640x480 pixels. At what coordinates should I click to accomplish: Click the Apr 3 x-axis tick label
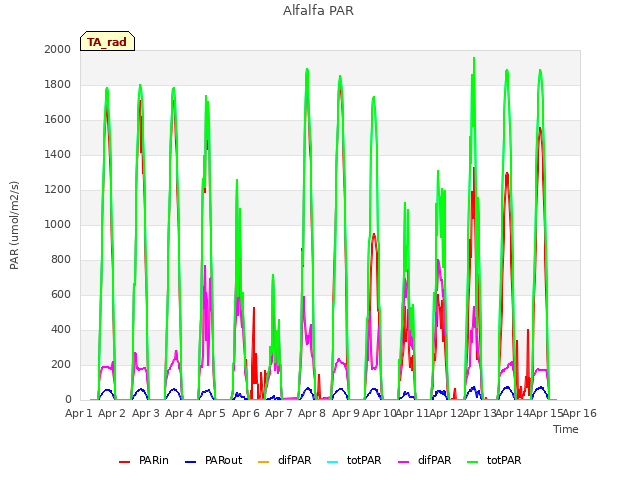tap(146, 413)
